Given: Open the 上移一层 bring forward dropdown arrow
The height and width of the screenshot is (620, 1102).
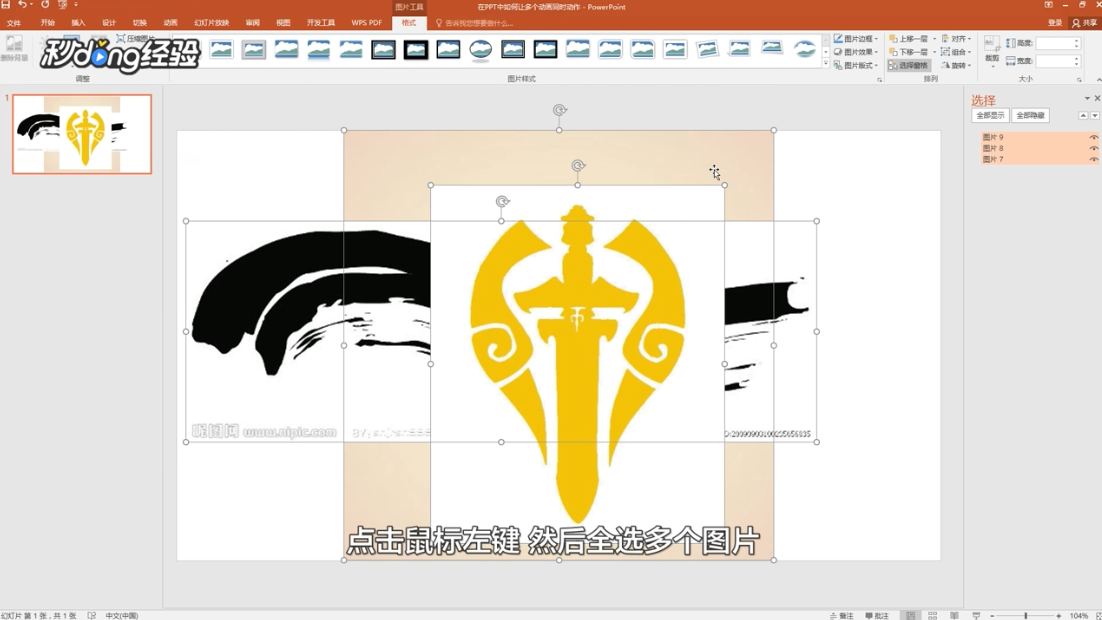Looking at the screenshot, I should coord(934,39).
